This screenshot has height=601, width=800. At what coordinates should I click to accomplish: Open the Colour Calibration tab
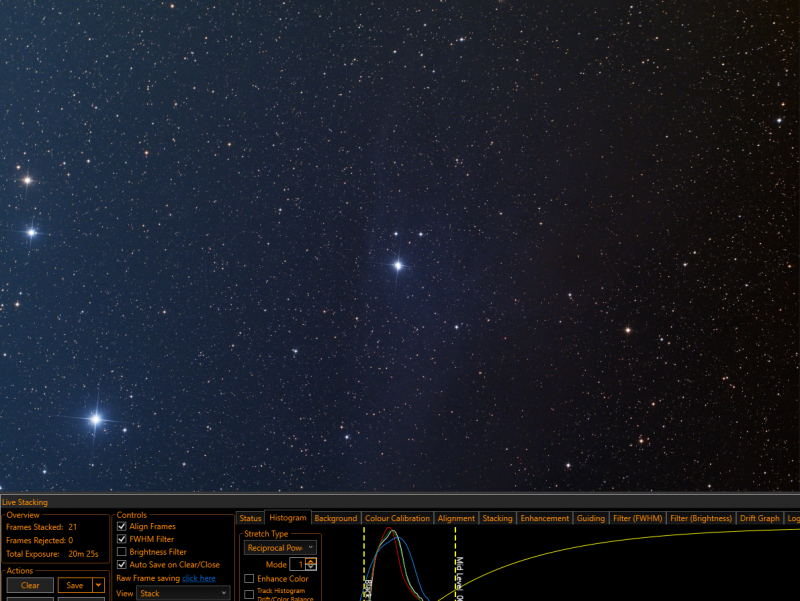coord(397,518)
